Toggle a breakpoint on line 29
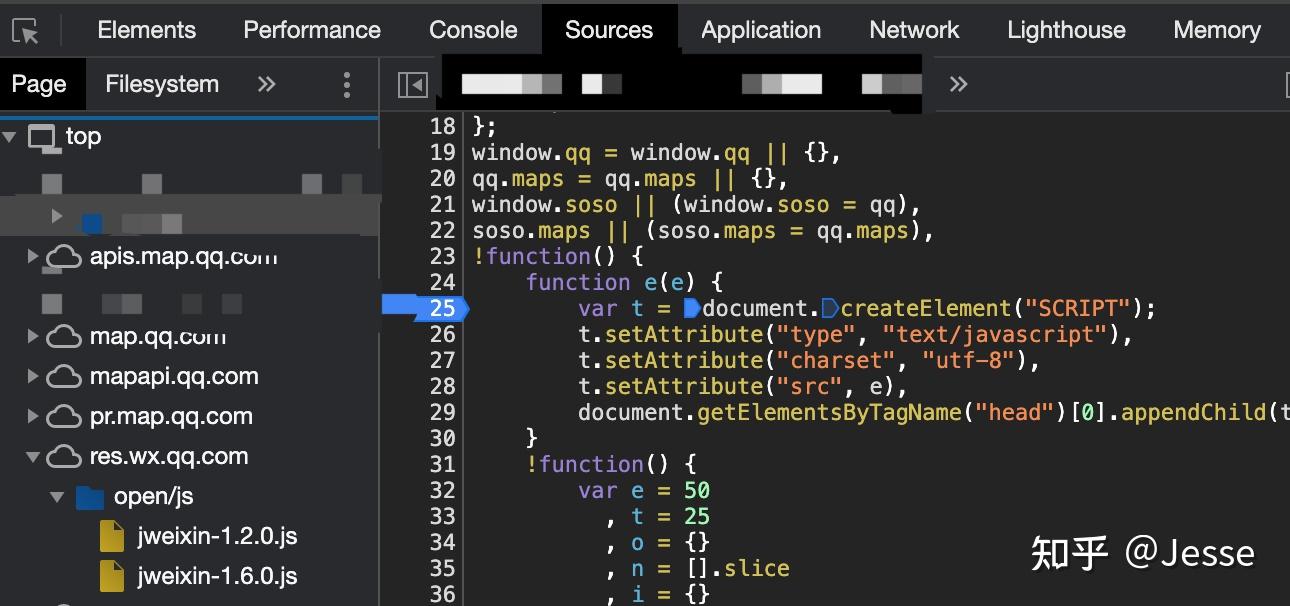This screenshot has height=606, width=1290. tap(438, 412)
